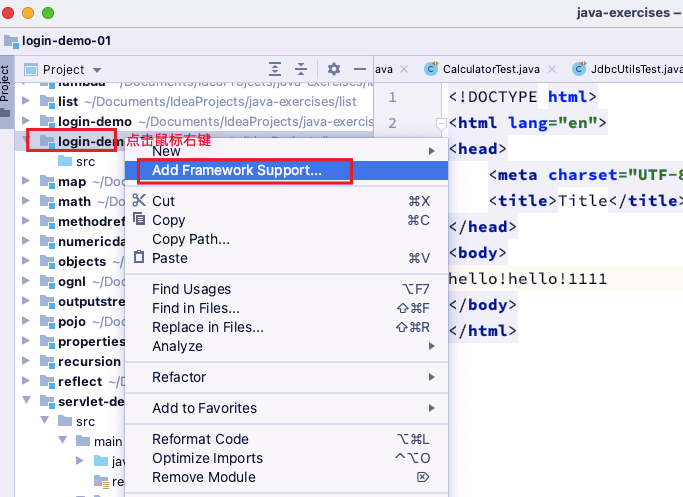Expand the ognl module node

tap(26, 281)
